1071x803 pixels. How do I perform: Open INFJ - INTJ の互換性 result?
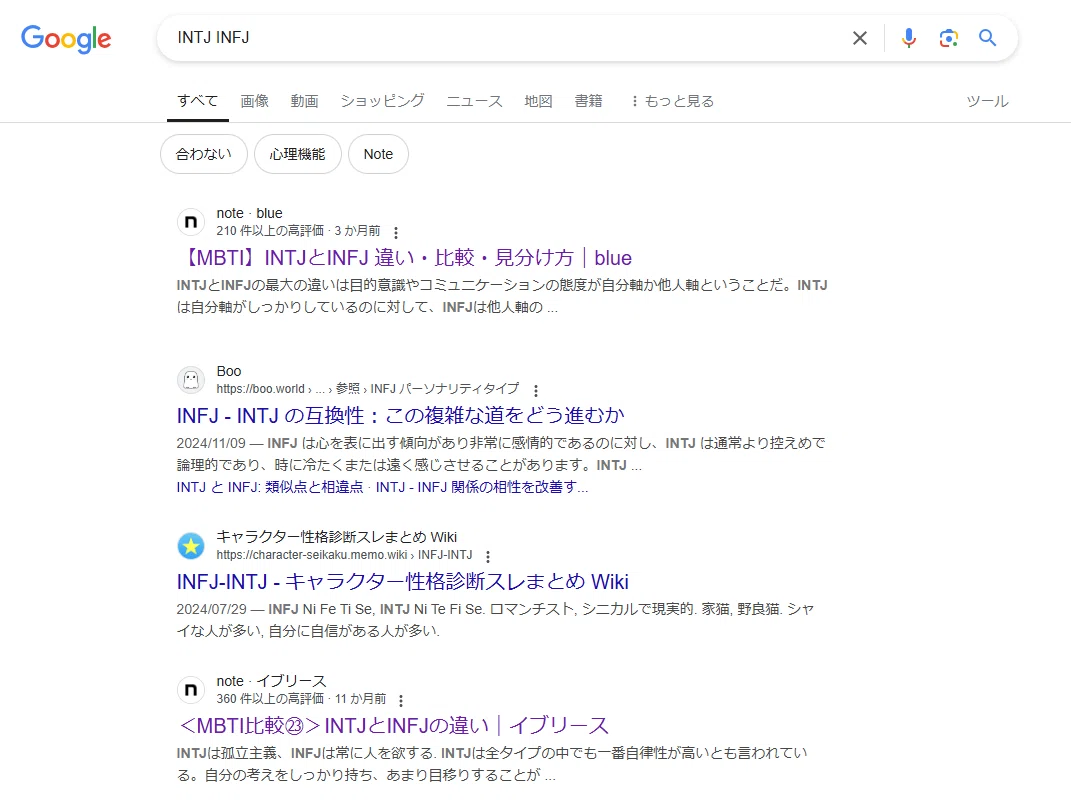(x=400, y=416)
